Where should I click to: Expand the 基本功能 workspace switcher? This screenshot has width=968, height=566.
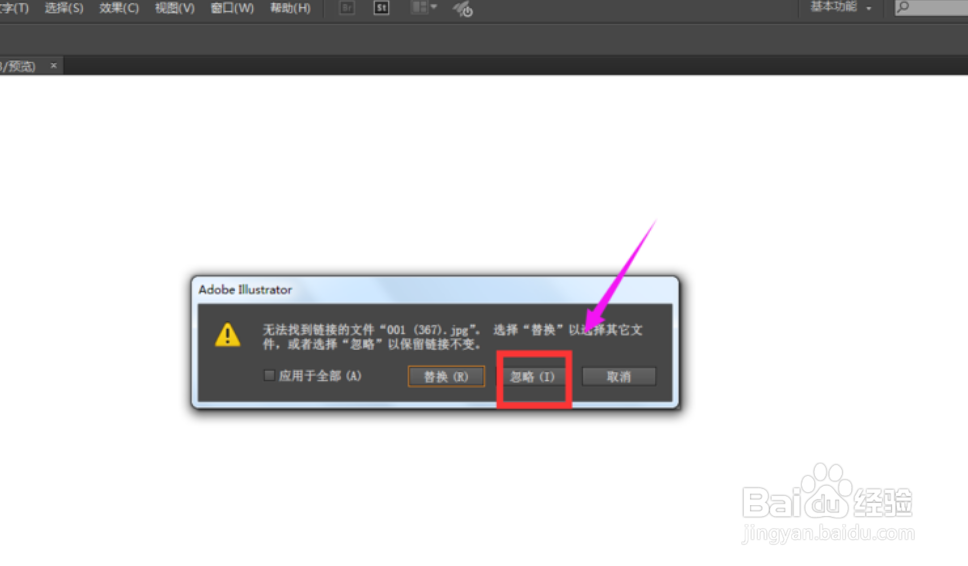pos(841,7)
